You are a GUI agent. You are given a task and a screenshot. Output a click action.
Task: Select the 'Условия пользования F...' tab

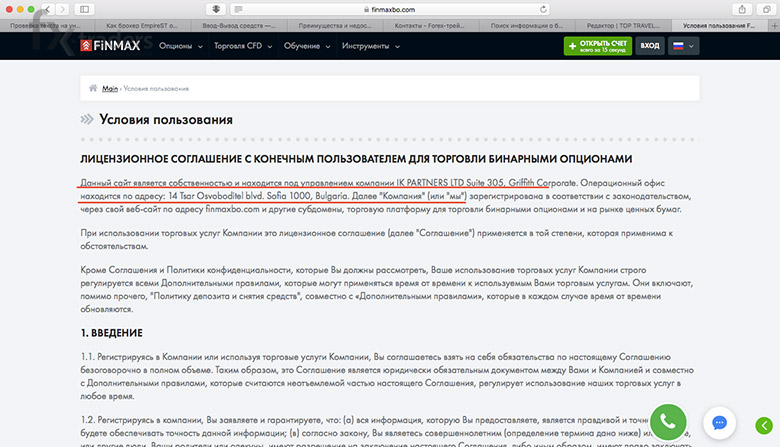[719, 25]
